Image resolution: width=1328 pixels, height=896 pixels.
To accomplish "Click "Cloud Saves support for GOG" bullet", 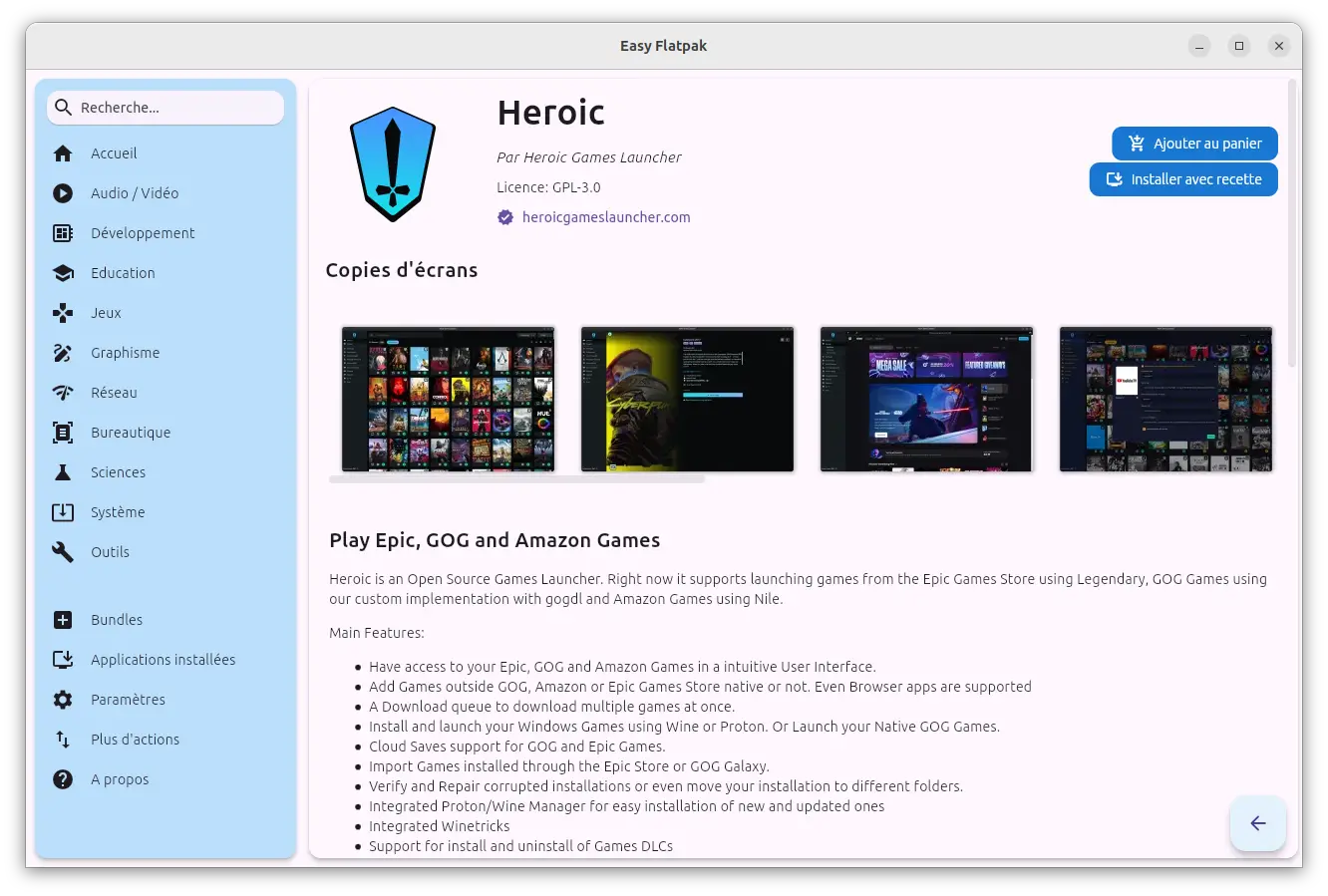I will pyautogui.click(x=516, y=747).
